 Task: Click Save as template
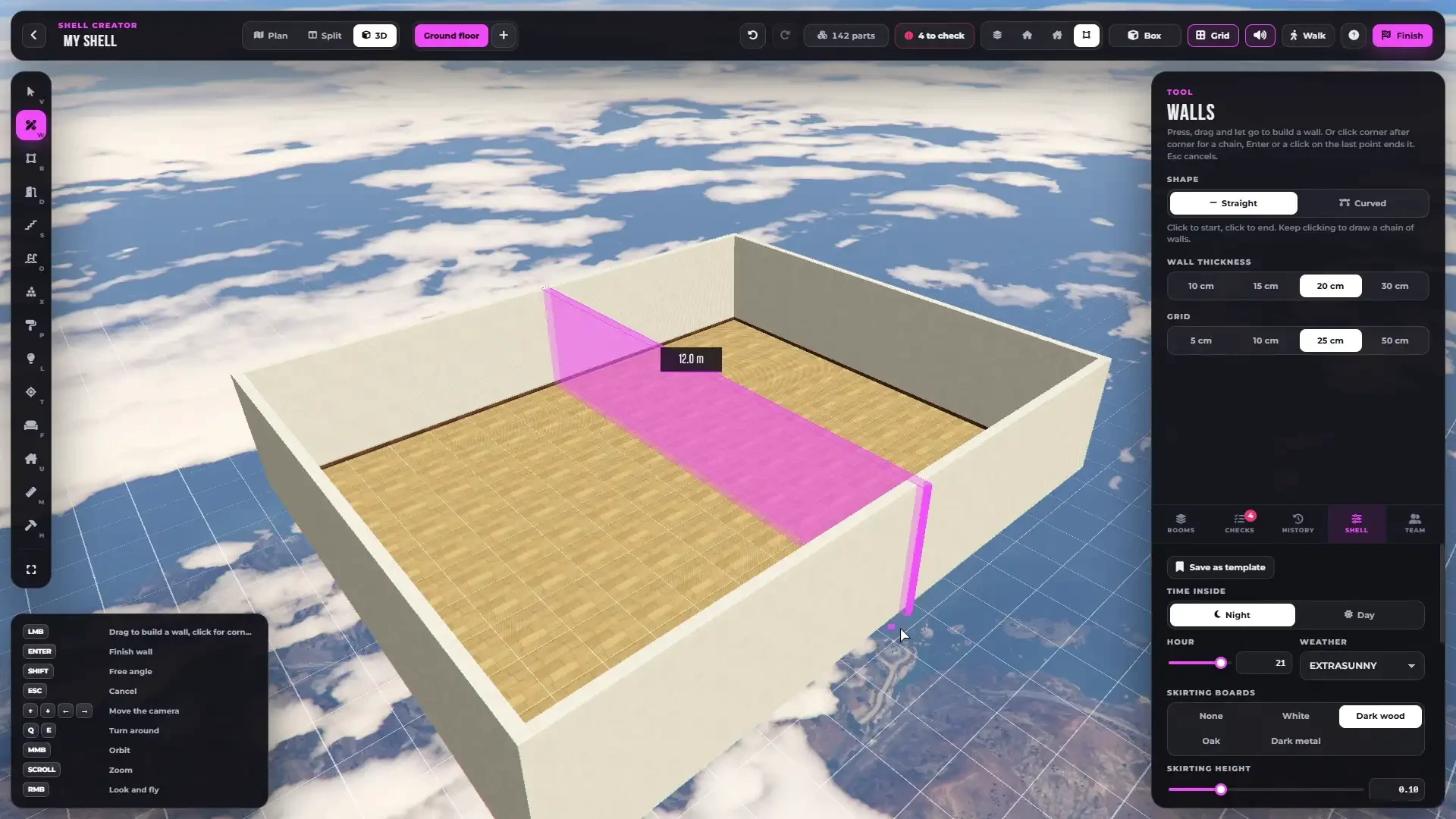point(1220,567)
